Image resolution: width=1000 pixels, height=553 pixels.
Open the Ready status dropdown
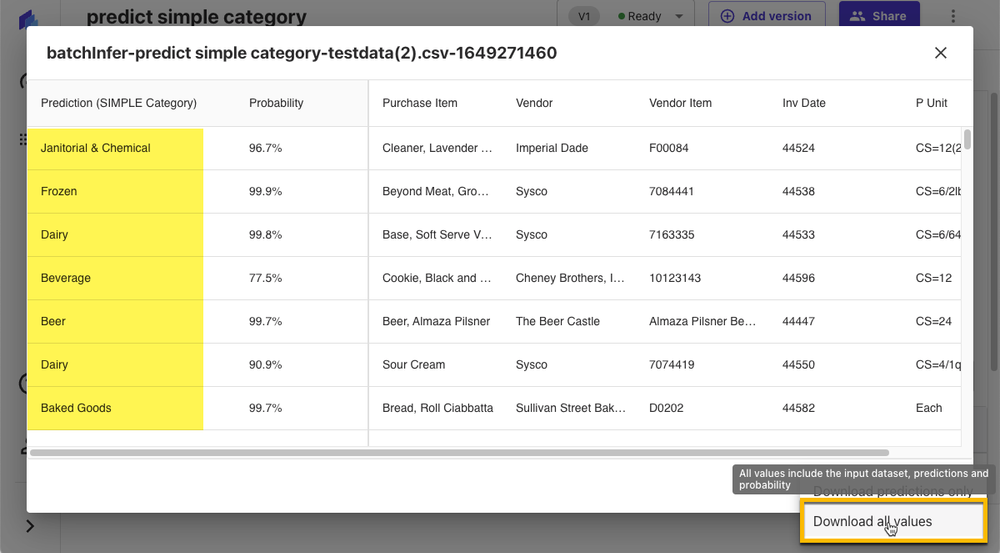[651, 16]
